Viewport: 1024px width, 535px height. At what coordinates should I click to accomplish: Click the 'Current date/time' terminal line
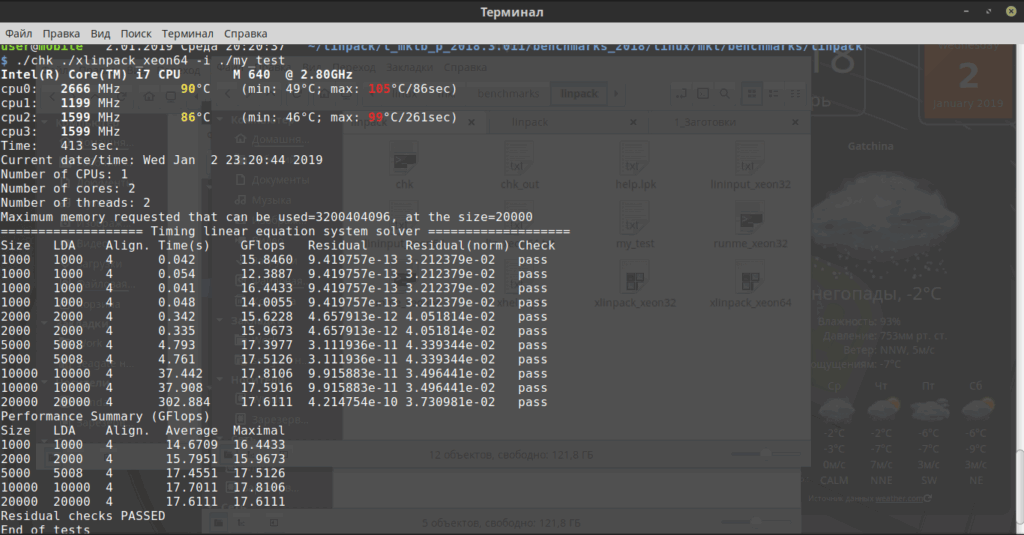161,160
